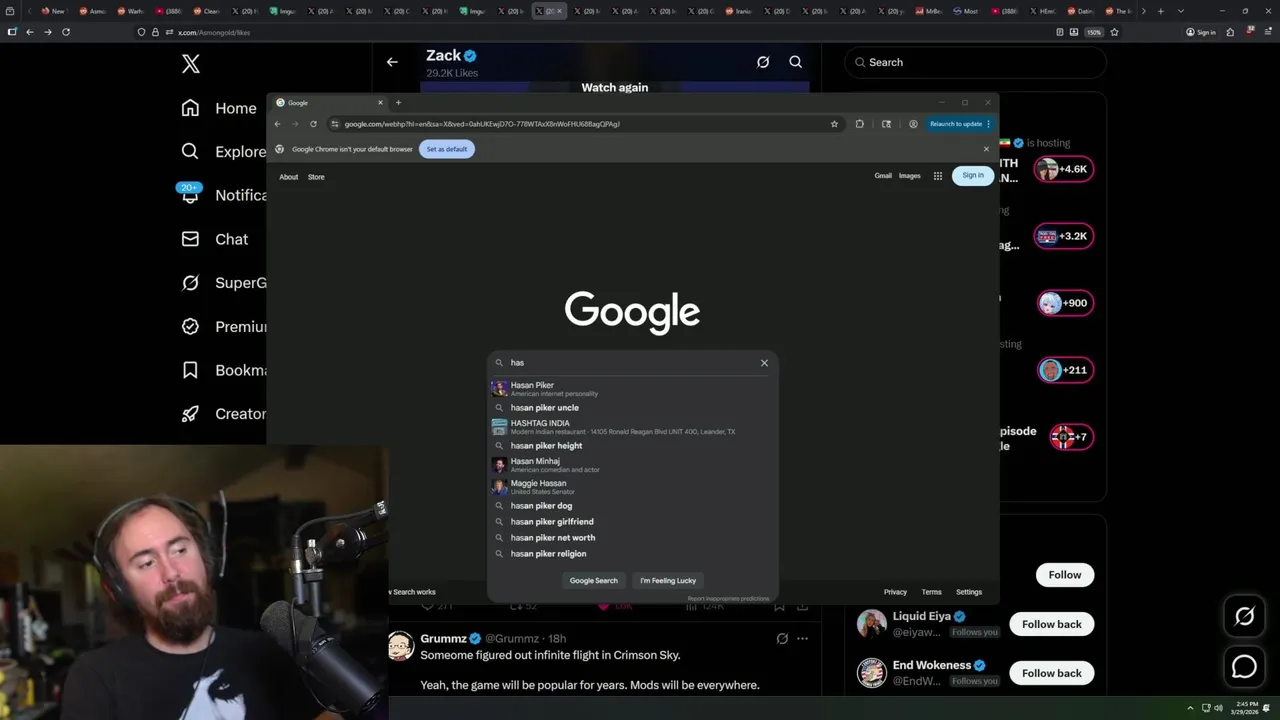Click the Grok icon beside SuperGrok
1280x720 pixels.
(x=190, y=283)
